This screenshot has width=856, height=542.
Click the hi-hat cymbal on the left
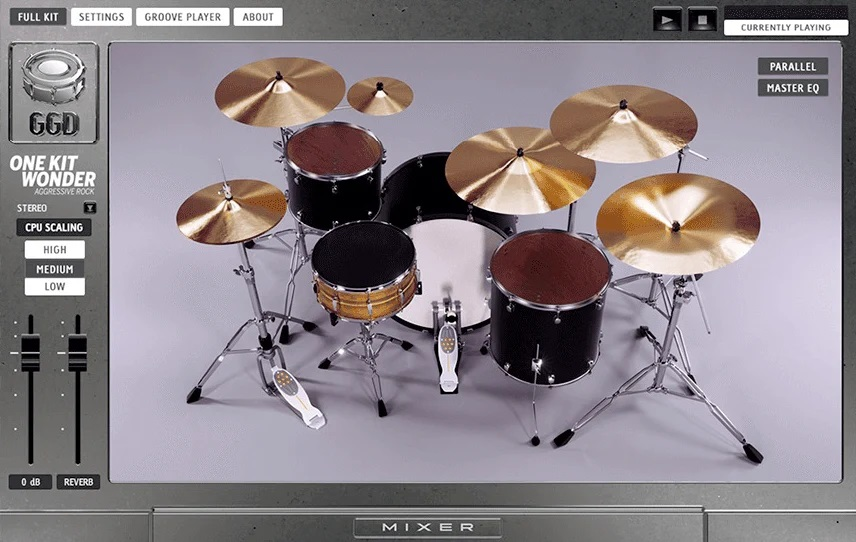click(230, 210)
